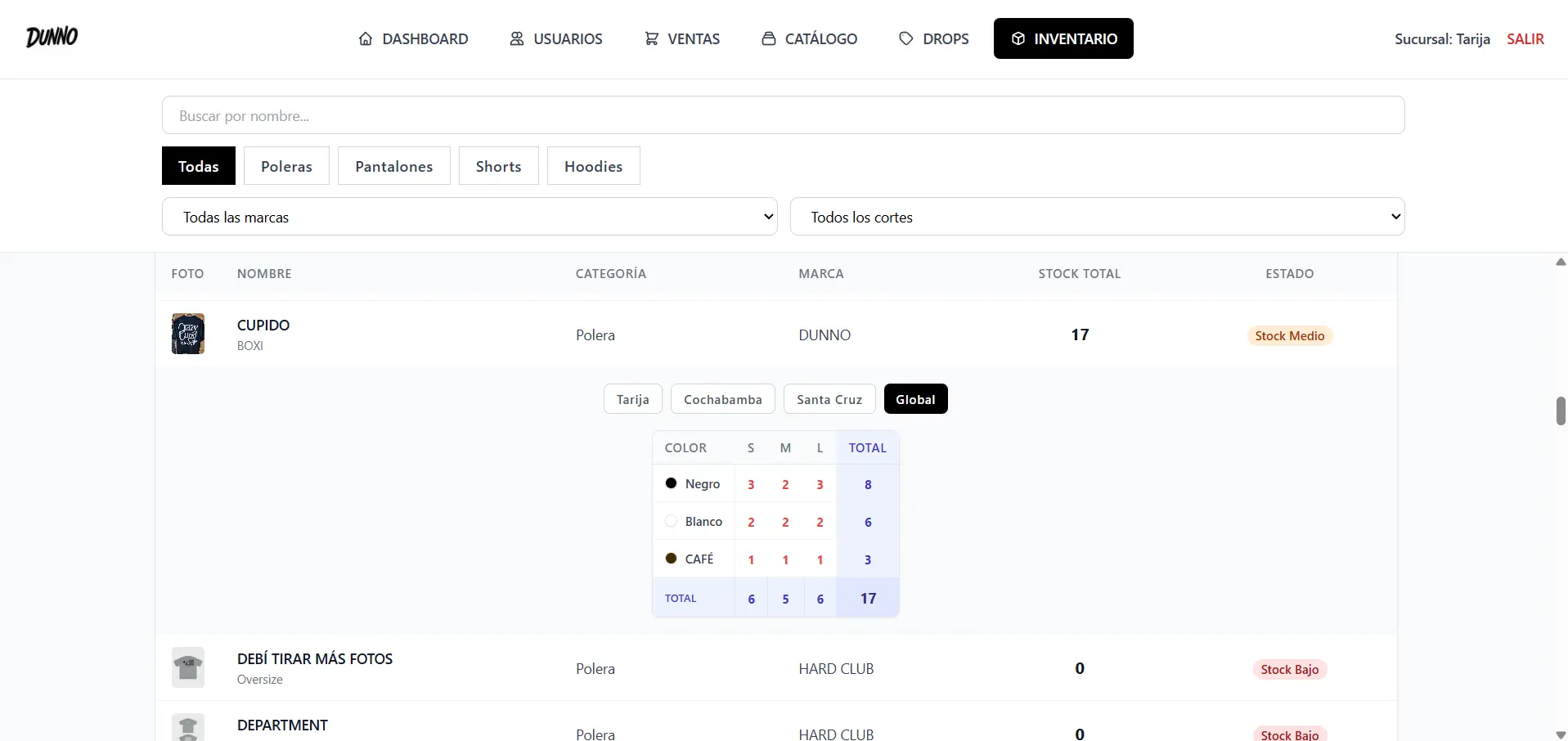This screenshot has width=1568, height=741.
Task: Click Stock Bajo badge for DEBÍ TIRAR MÁS FOTOS
Action: click(x=1290, y=669)
